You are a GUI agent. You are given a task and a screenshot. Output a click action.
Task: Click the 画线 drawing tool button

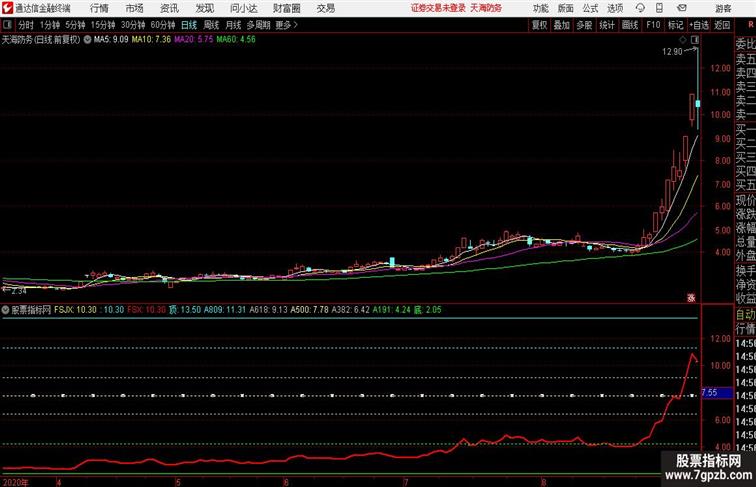630,25
